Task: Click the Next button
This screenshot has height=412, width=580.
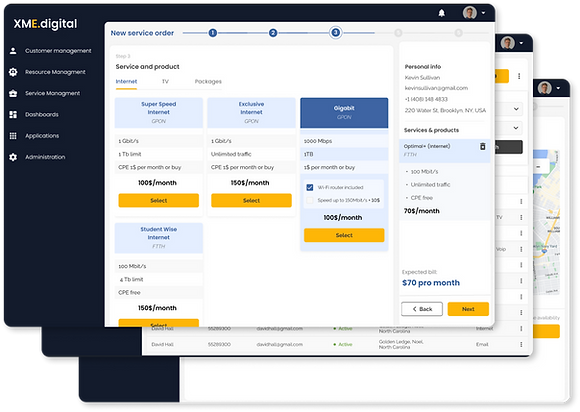Action: pos(468,309)
